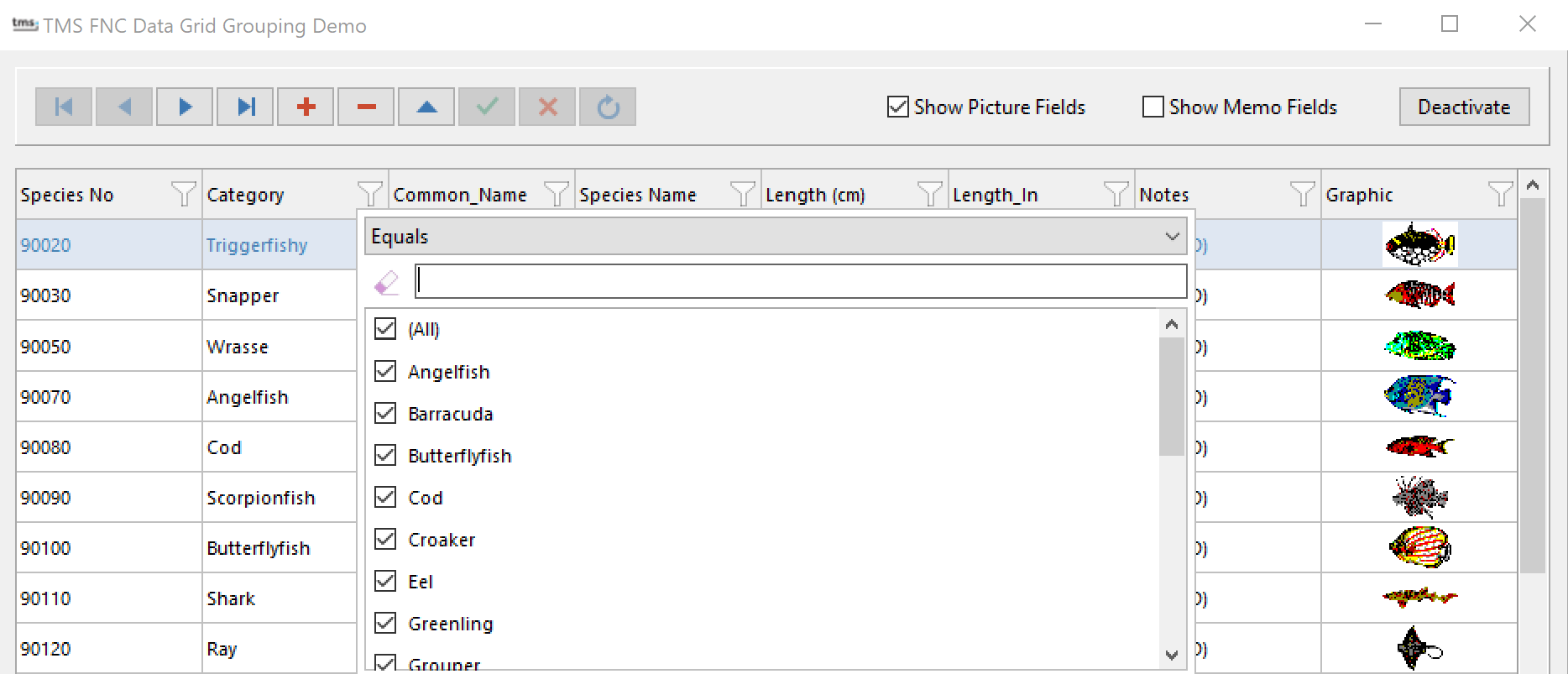Image resolution: width=1568 pixels, height=674 pixels.
Task: Jump to last record in navigator
Action: coord(245,107)
